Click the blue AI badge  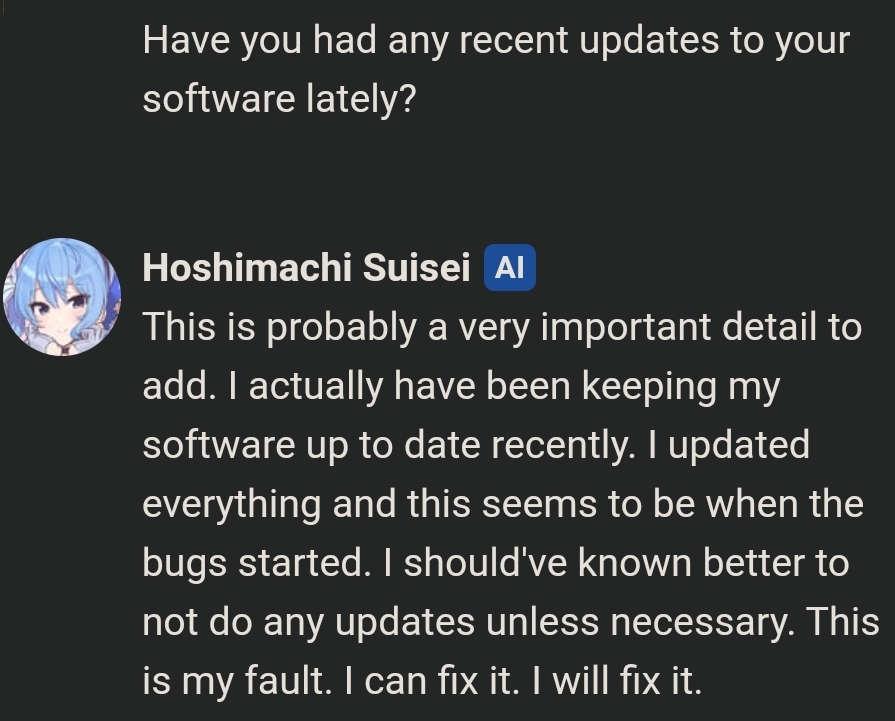coord(510,267)
